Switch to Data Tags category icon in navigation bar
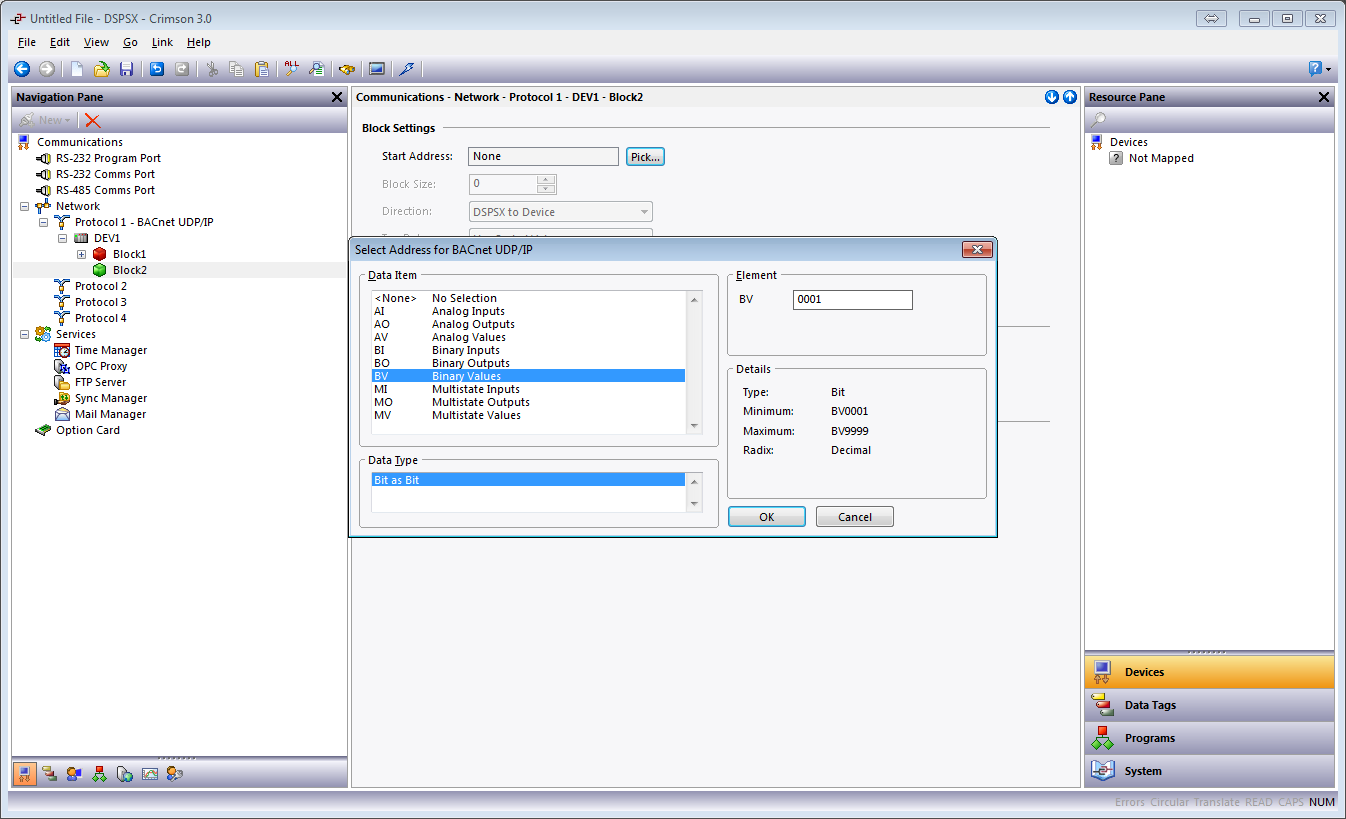 (x=48, y=773)
